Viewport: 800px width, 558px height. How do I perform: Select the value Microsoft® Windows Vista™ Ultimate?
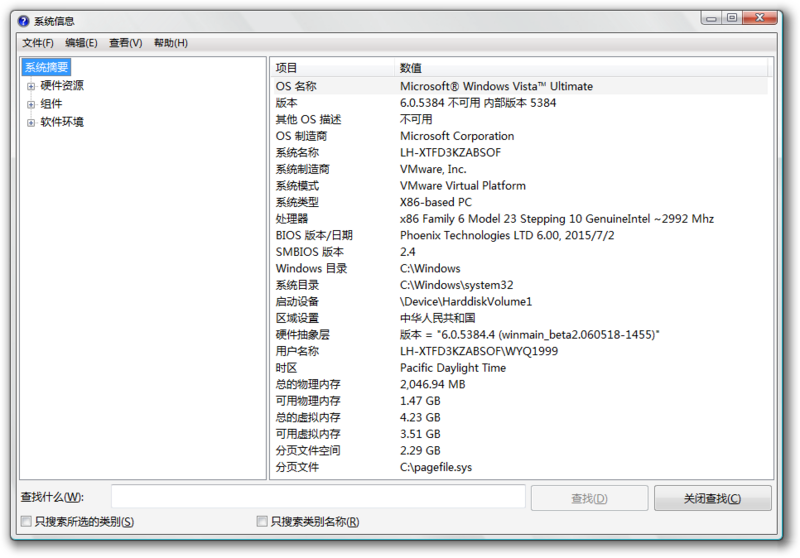click(x=496, y=86)
